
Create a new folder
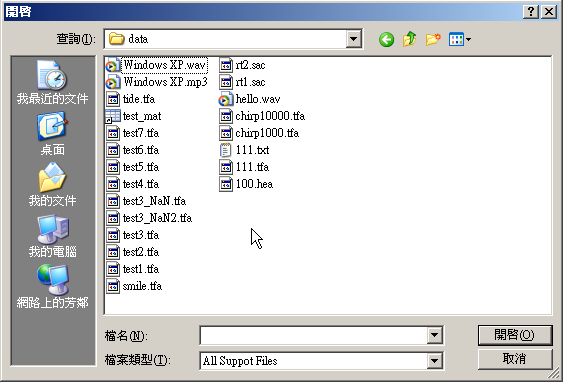[x=433, y=39]
